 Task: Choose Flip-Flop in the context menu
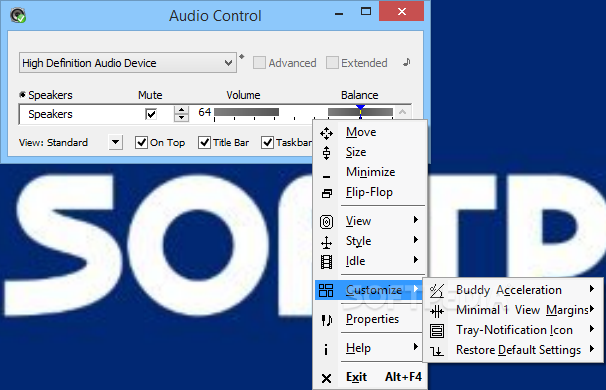[x=371, y=192]
